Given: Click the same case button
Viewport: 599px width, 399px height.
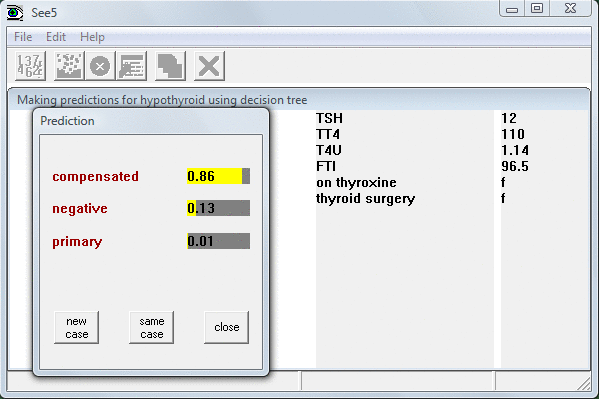Looking at the screenshot, I should point(152,328).
